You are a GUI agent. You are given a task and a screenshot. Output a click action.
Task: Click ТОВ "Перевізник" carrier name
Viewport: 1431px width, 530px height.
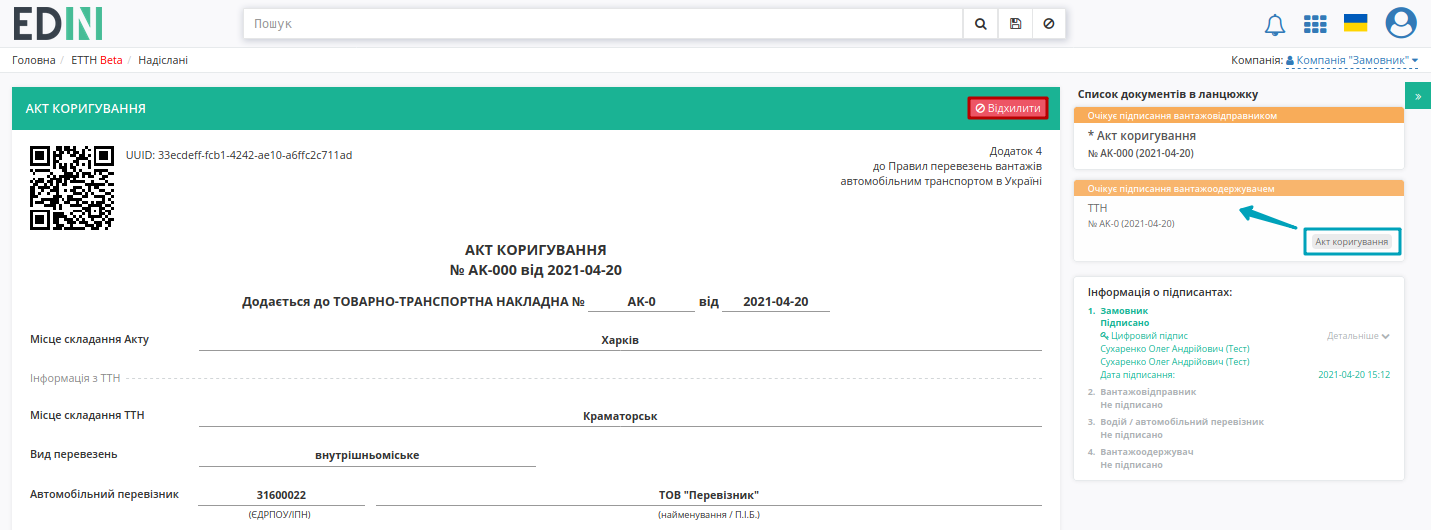click(x=709, y=495)
